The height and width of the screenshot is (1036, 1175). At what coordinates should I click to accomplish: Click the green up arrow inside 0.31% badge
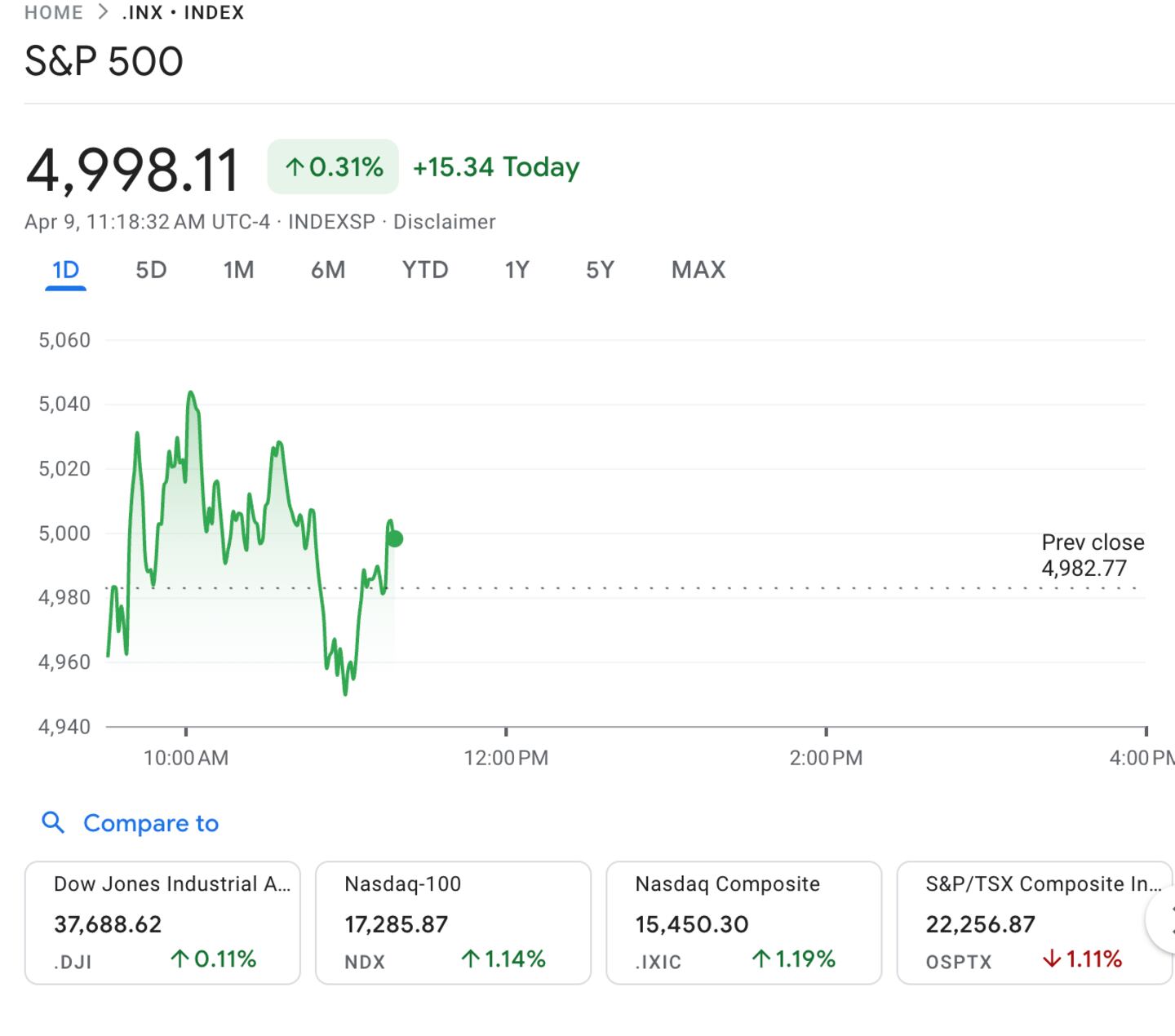coord(295,166)
